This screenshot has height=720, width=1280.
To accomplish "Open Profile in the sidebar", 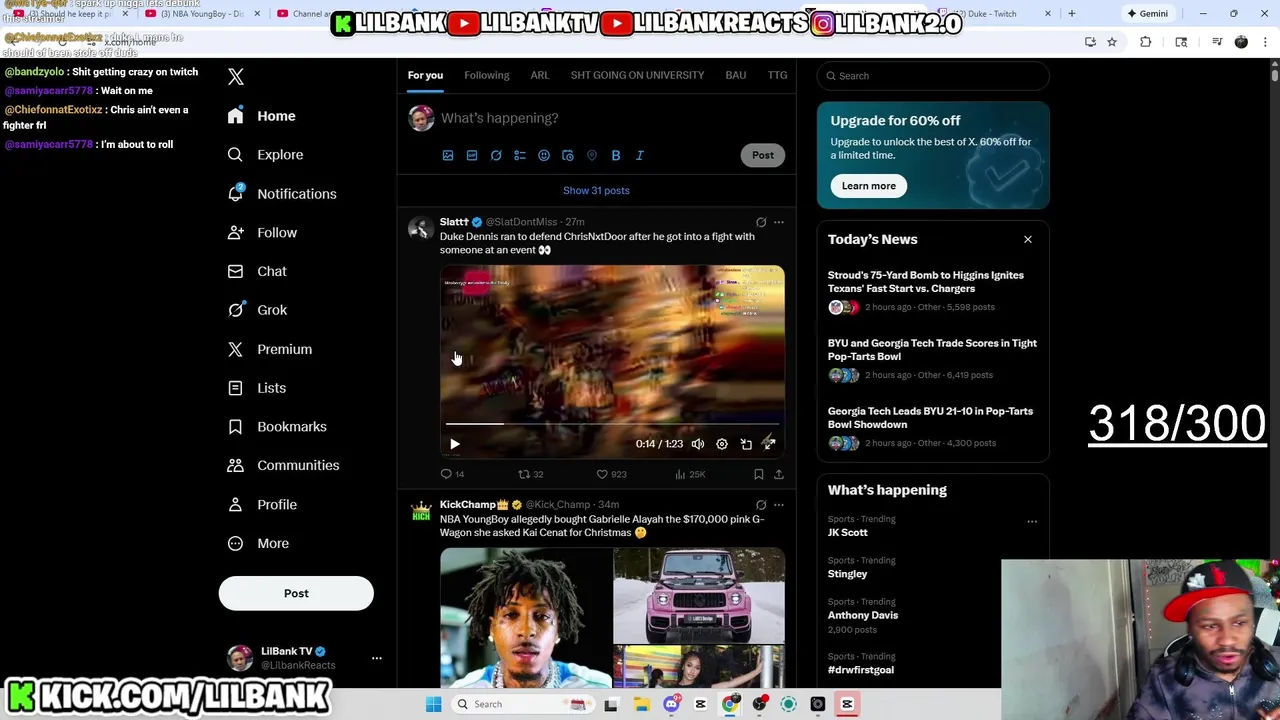I will [262, 505].
